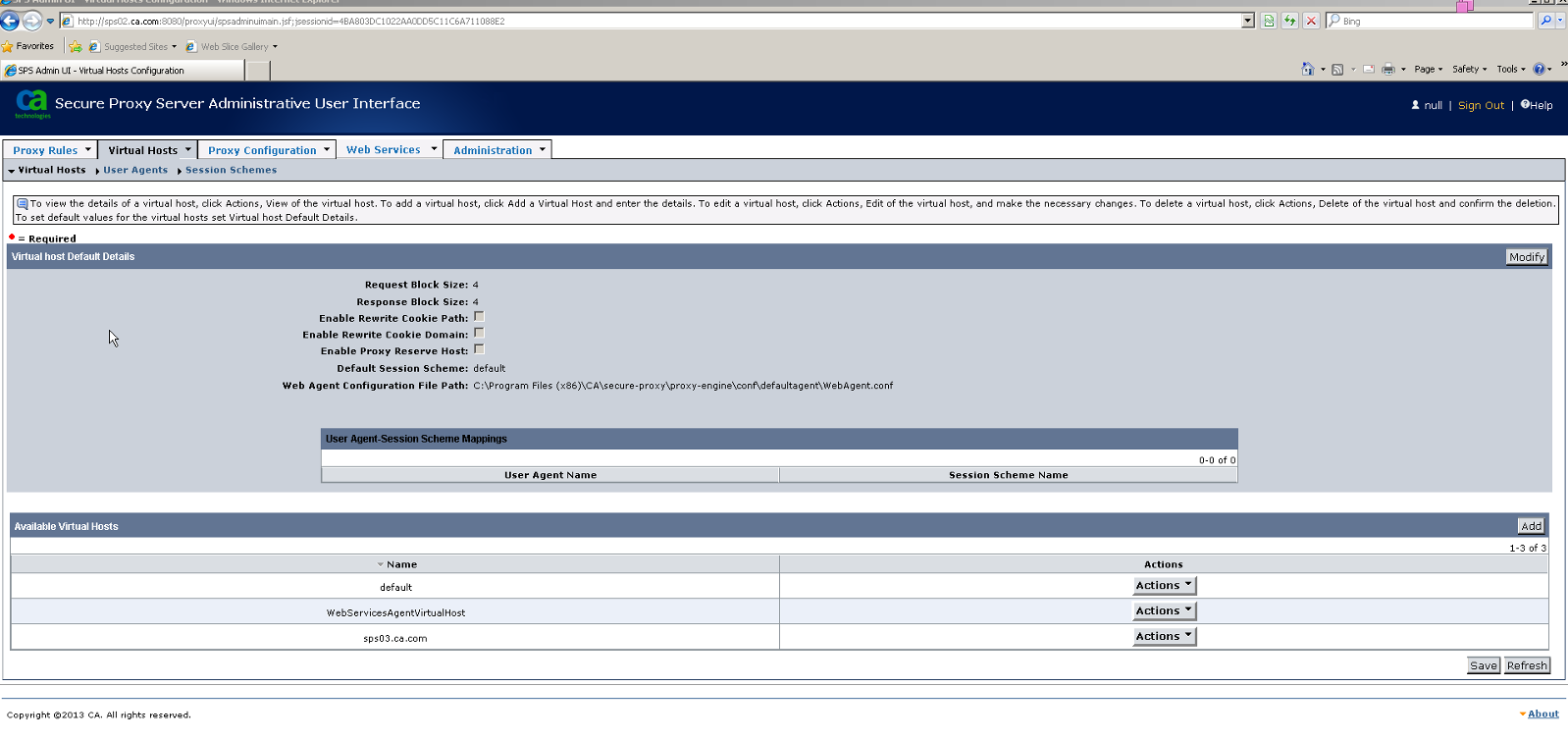Click the null user name
The image size is (1568, 740).
[x=1433, y=105]
